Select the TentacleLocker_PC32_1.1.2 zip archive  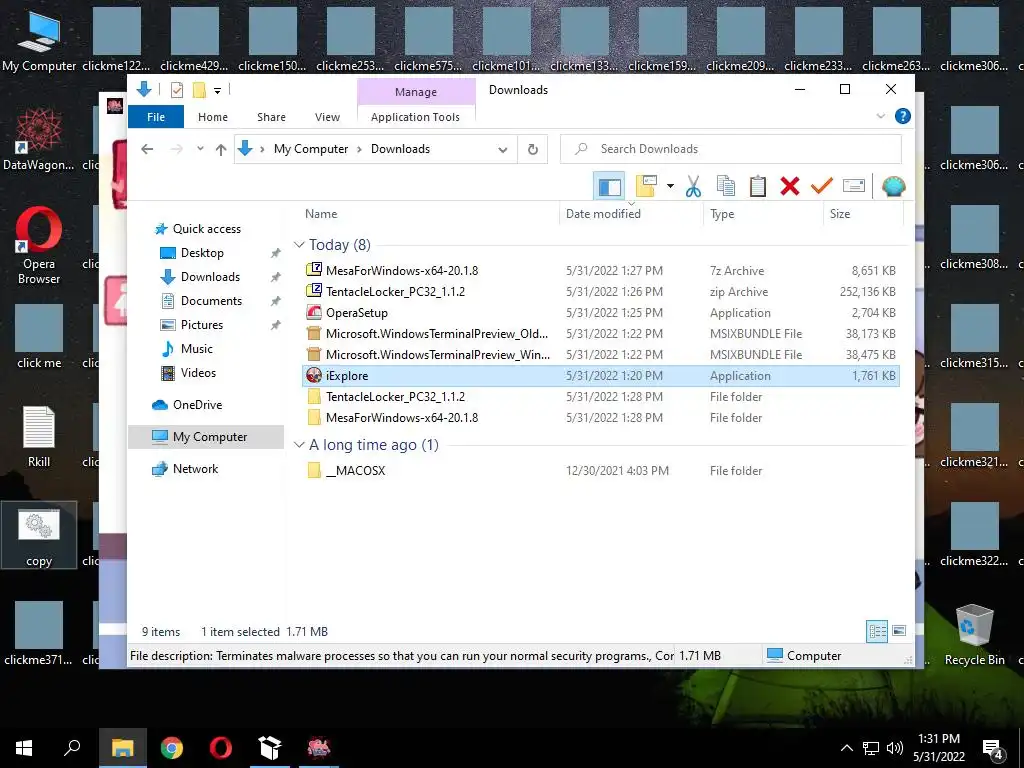601,292
